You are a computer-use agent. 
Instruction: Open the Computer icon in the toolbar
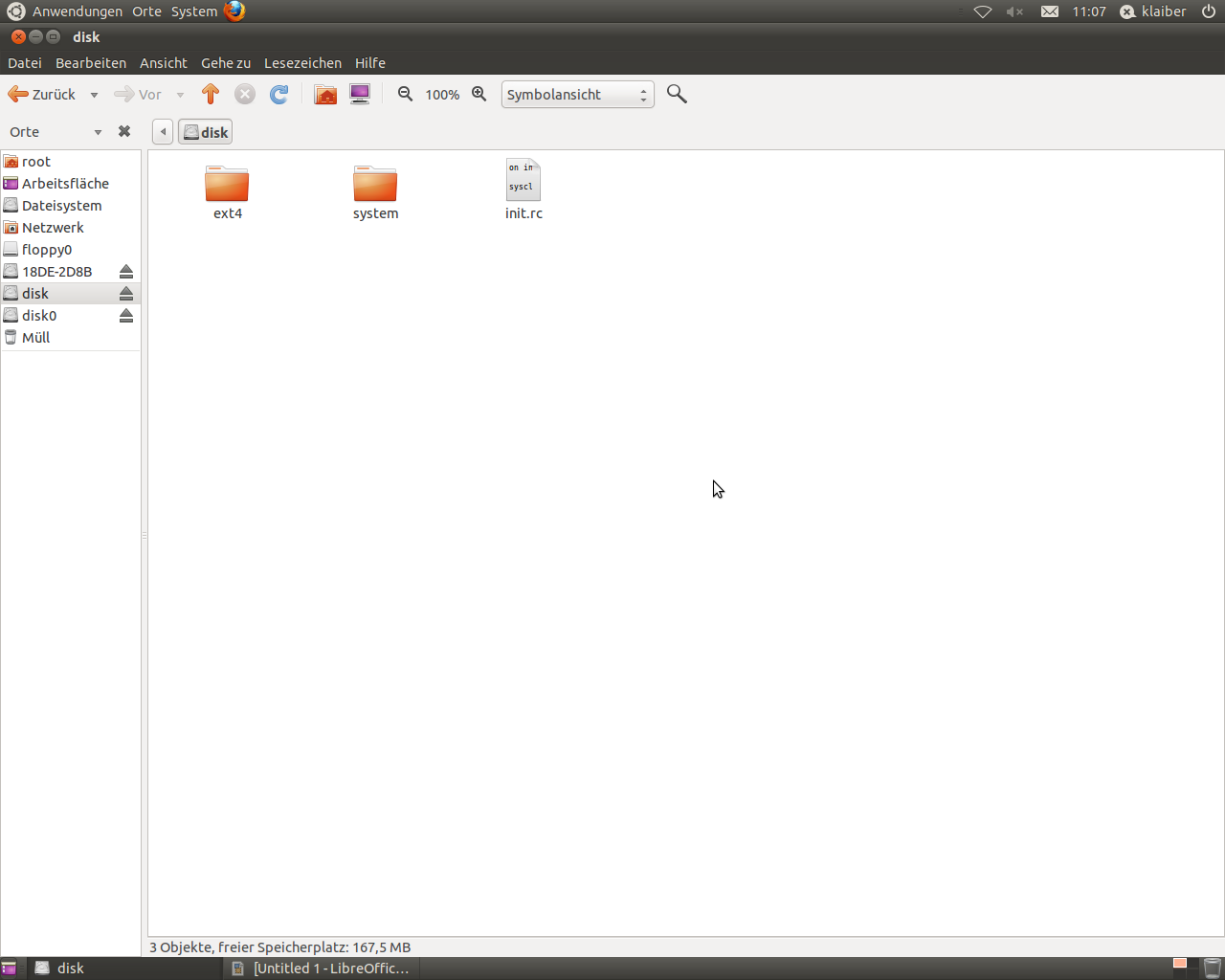click(x=360, y=94)
